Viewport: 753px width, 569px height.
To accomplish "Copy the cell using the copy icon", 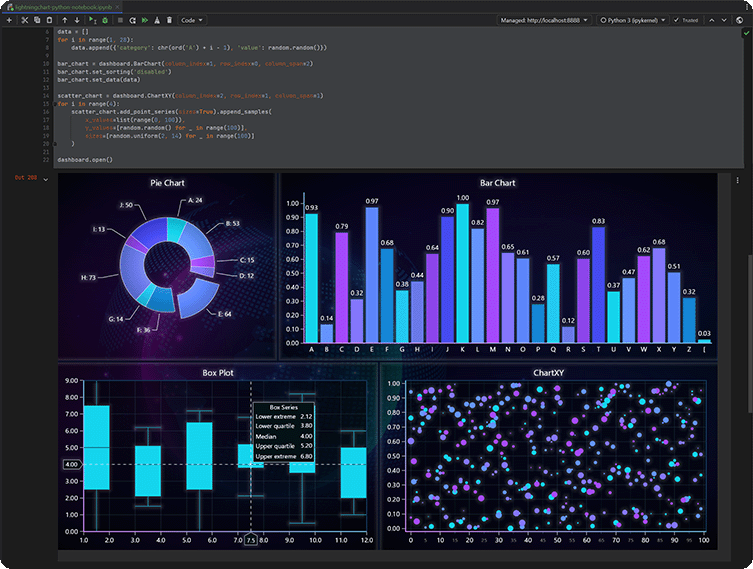I will click(x=37, y=20).
